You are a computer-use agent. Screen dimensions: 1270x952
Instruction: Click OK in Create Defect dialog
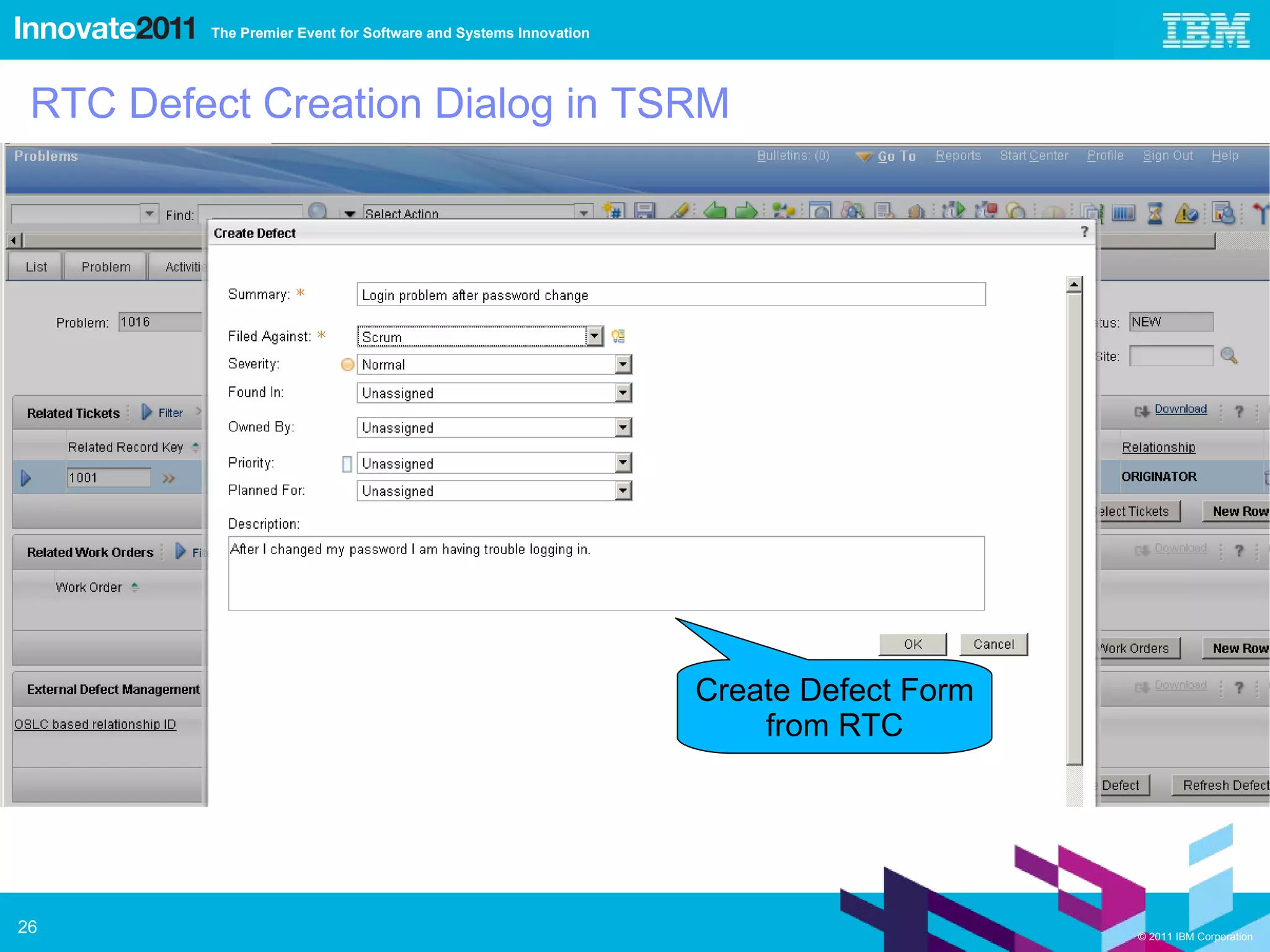click(x=913, y=644)
